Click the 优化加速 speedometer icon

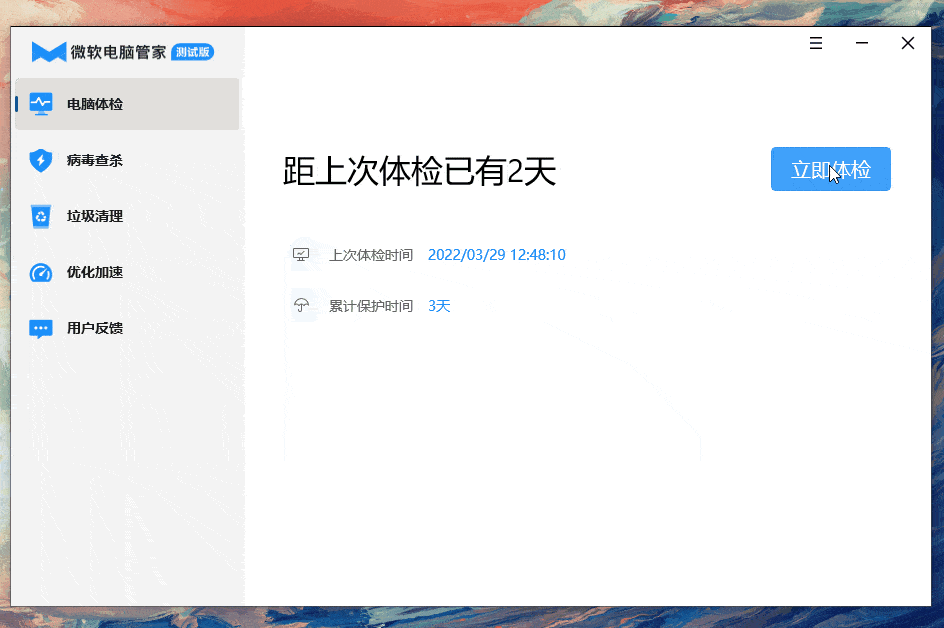tap(41, 272)
